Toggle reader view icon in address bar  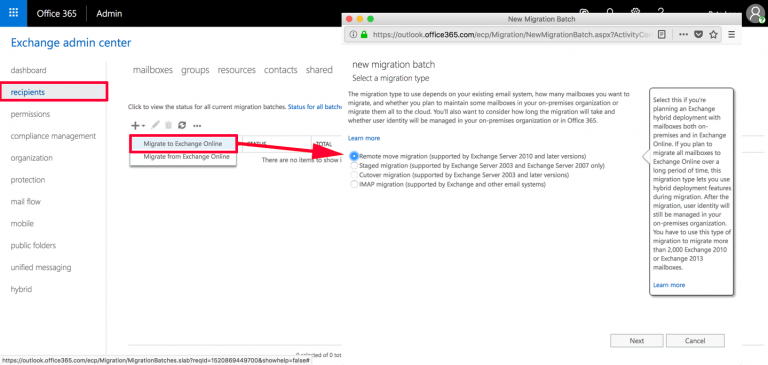pos(662,35)
